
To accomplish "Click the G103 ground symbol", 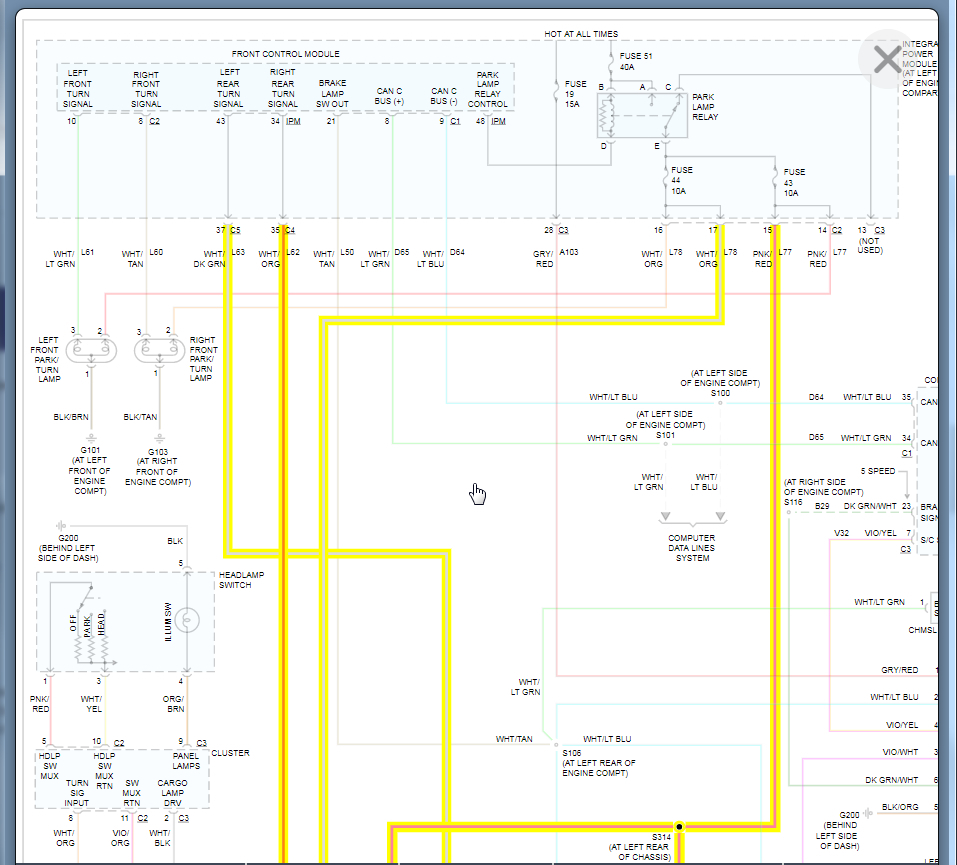I will [x=159, y=439].
